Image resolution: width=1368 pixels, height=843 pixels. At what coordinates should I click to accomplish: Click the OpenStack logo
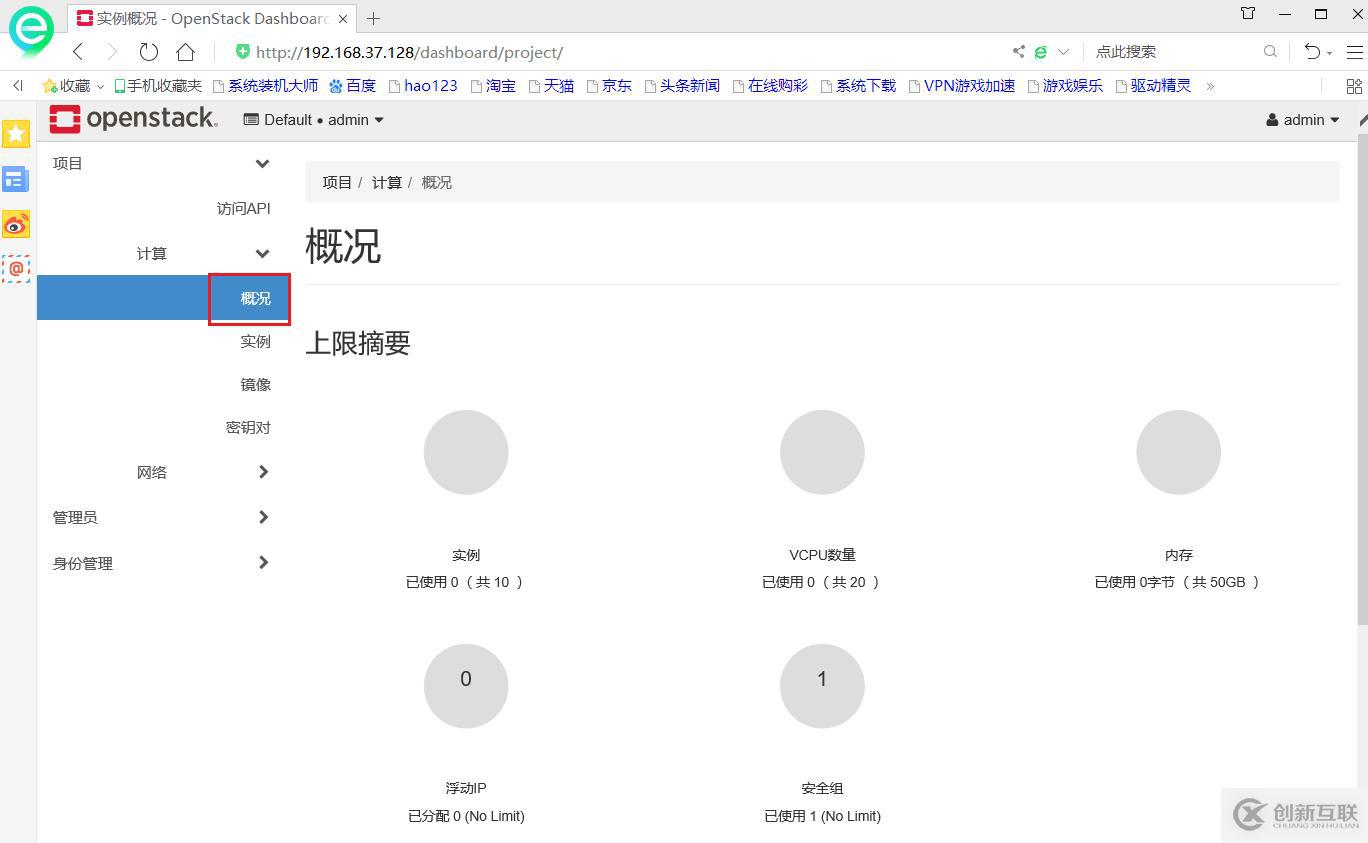(133, 119)
